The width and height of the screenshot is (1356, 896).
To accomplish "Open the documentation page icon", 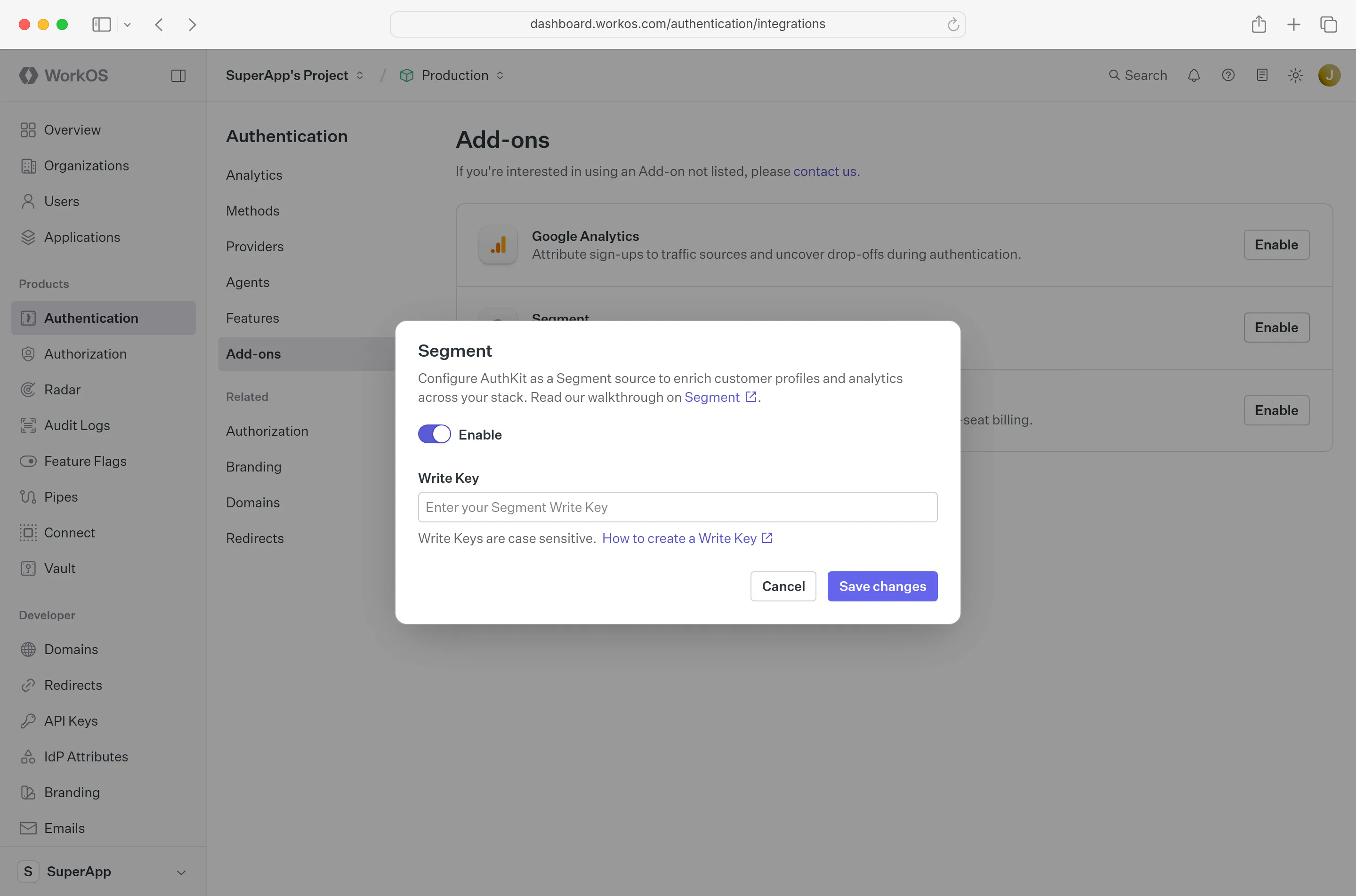I will pyautogui.click(x=1262, y=75).
